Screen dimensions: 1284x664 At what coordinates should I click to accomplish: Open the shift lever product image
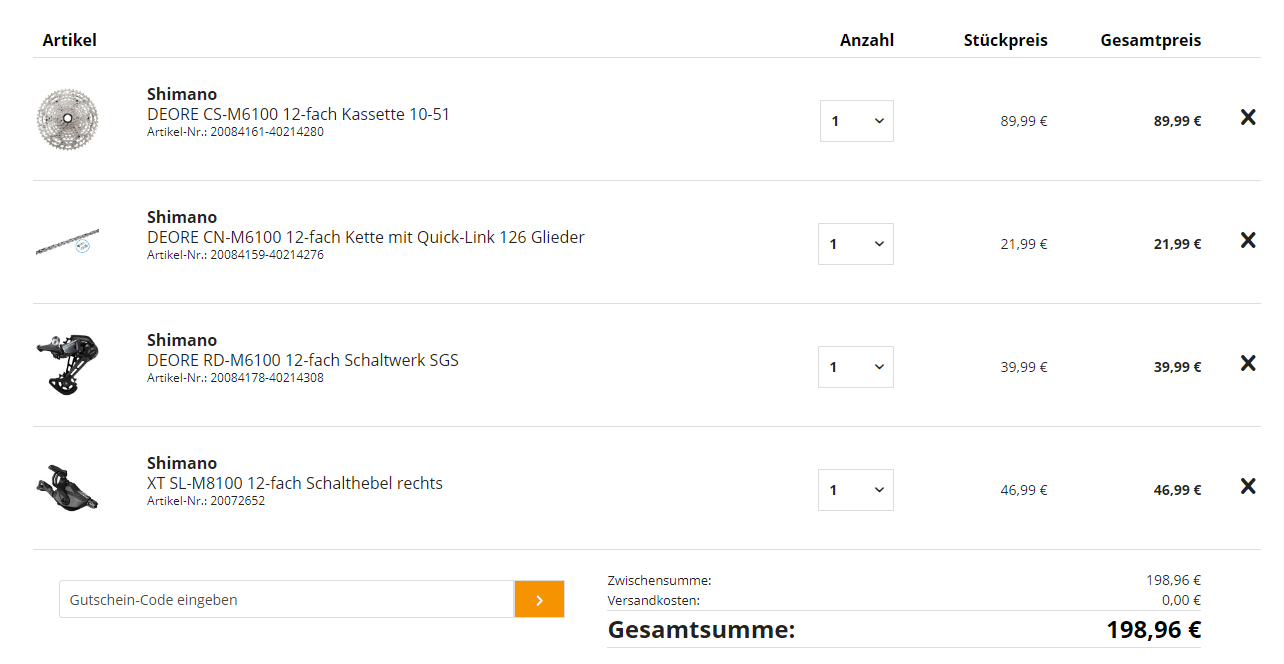coord(68,487)
